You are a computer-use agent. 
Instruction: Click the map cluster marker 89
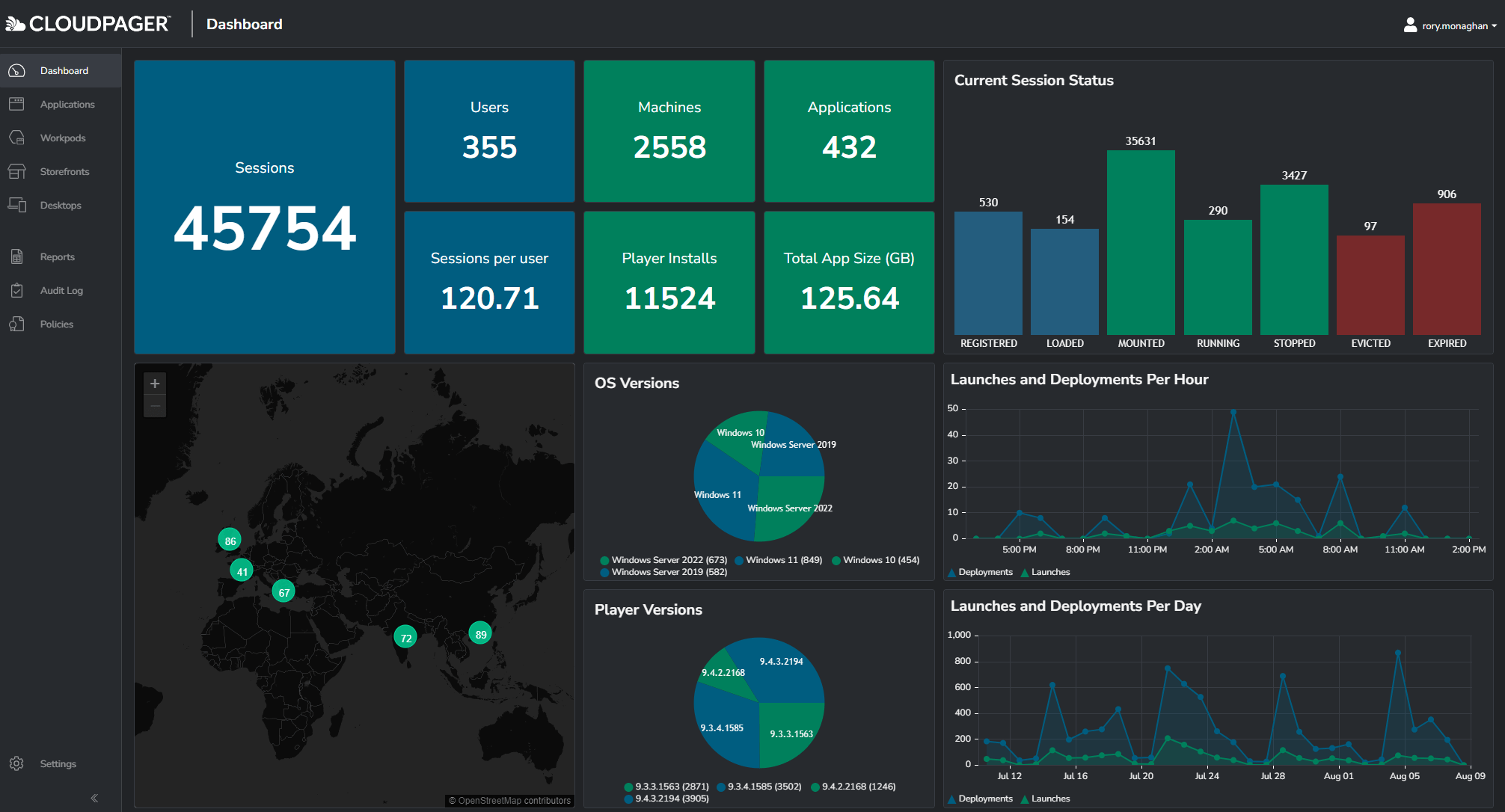tap(480, 633)
